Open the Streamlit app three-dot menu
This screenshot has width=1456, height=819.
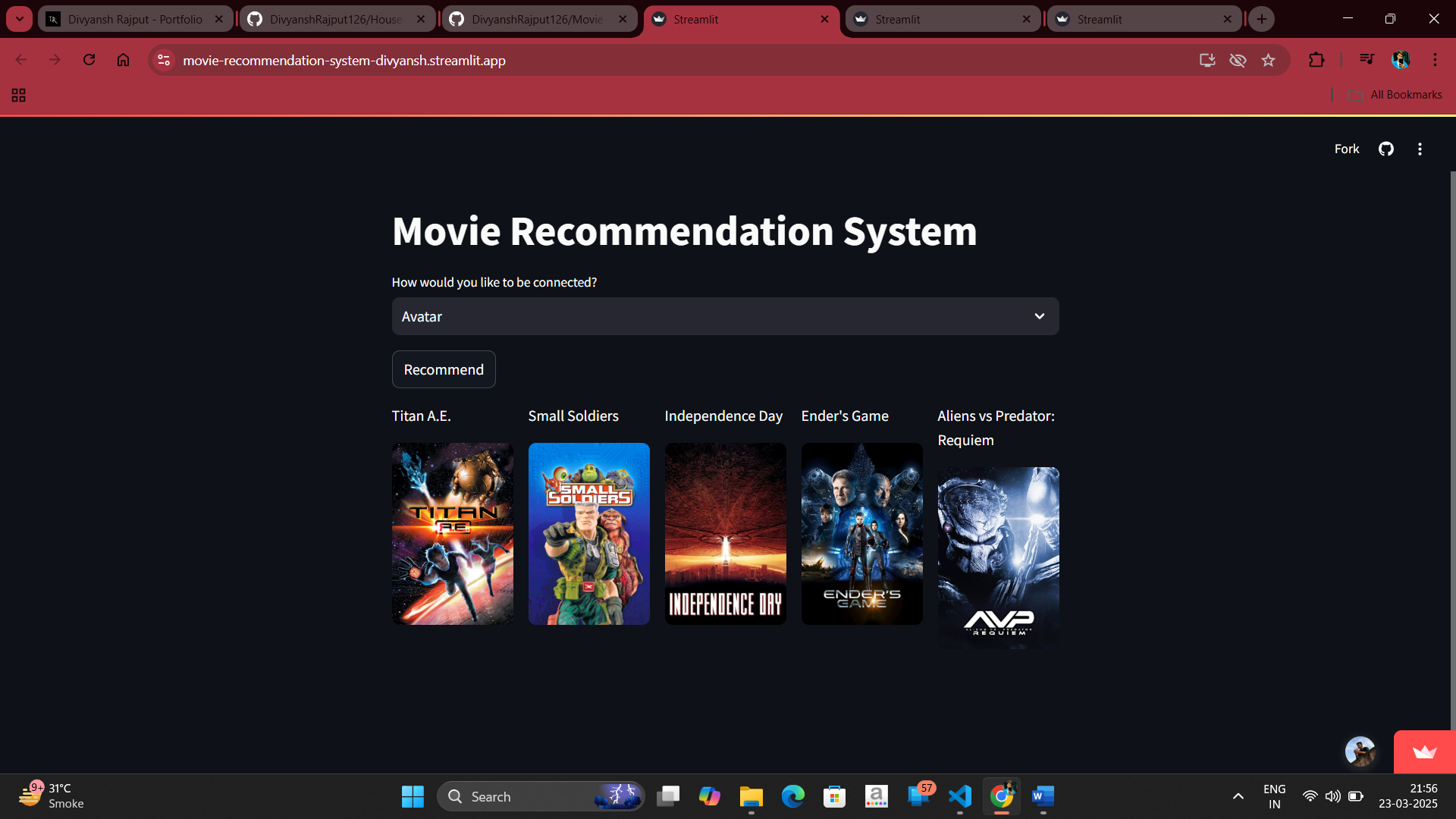(x=1420, y=149)
